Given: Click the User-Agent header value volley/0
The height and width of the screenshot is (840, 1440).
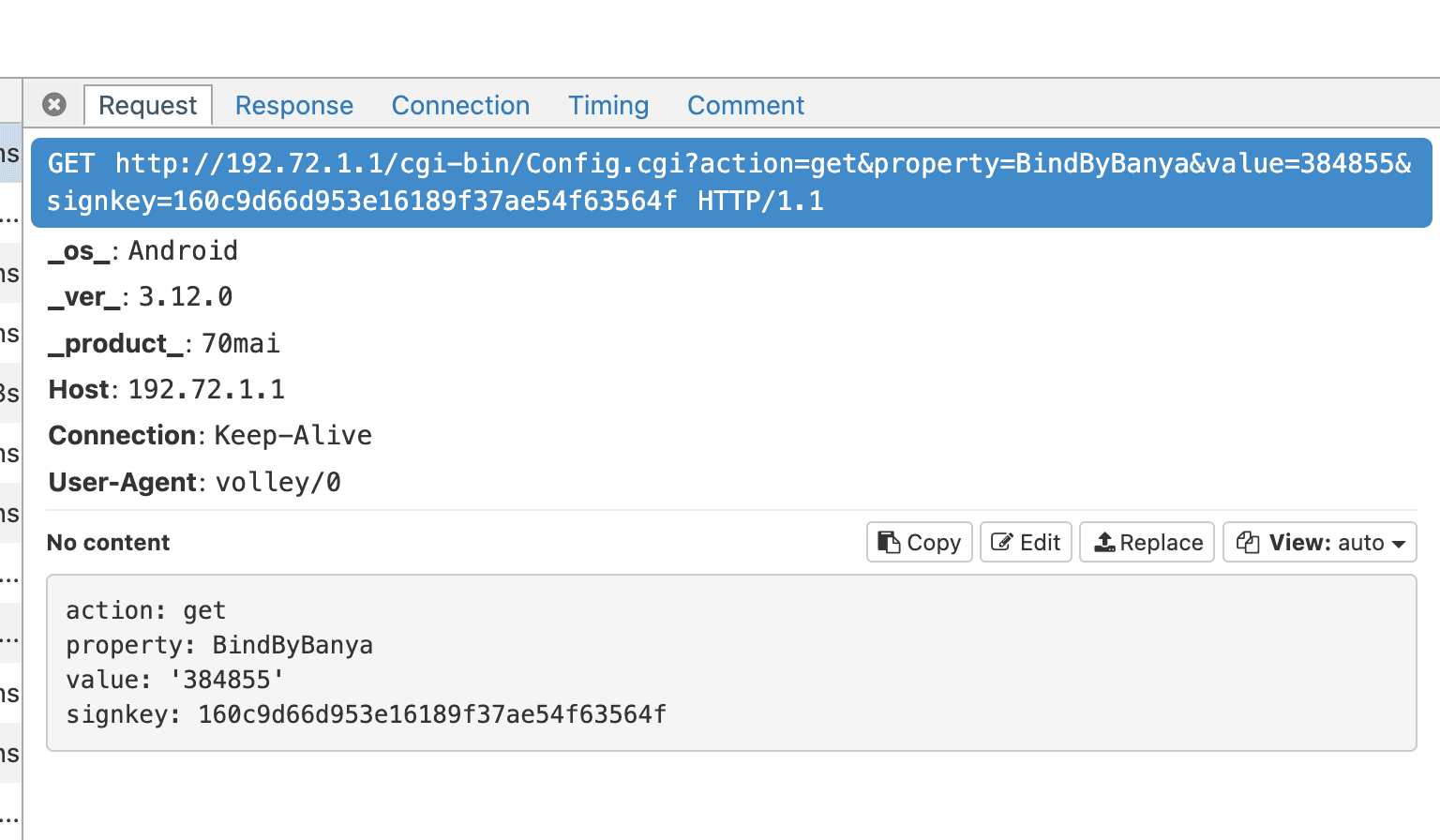Looking at the screenshot, I should (x=277, y=482).
